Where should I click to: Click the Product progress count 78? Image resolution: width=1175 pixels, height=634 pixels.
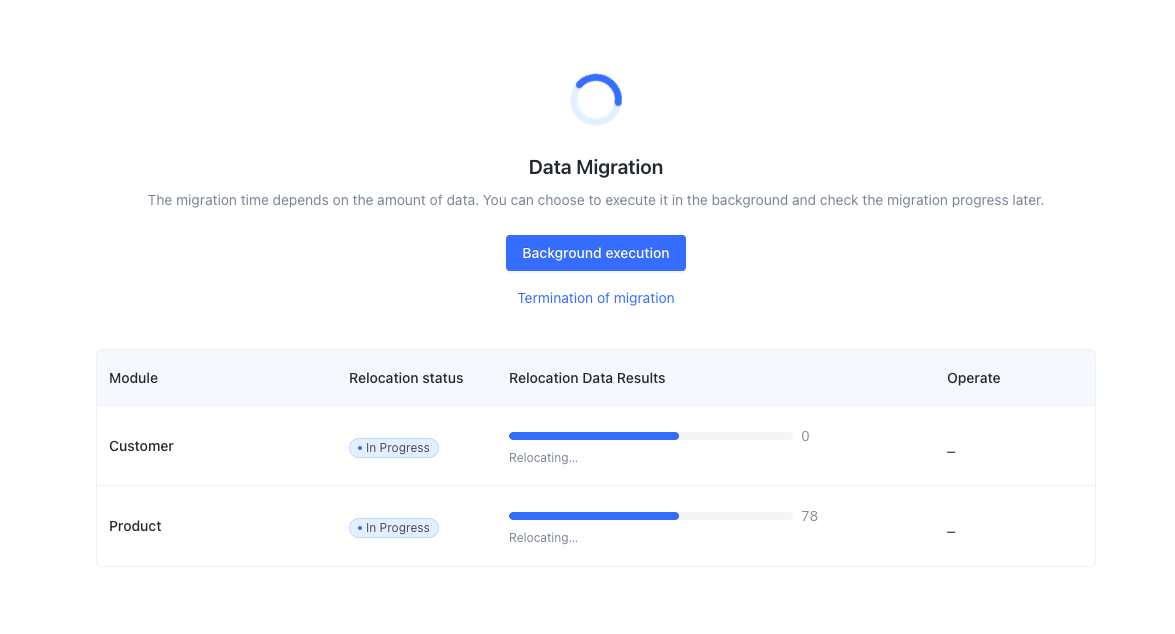809,516
